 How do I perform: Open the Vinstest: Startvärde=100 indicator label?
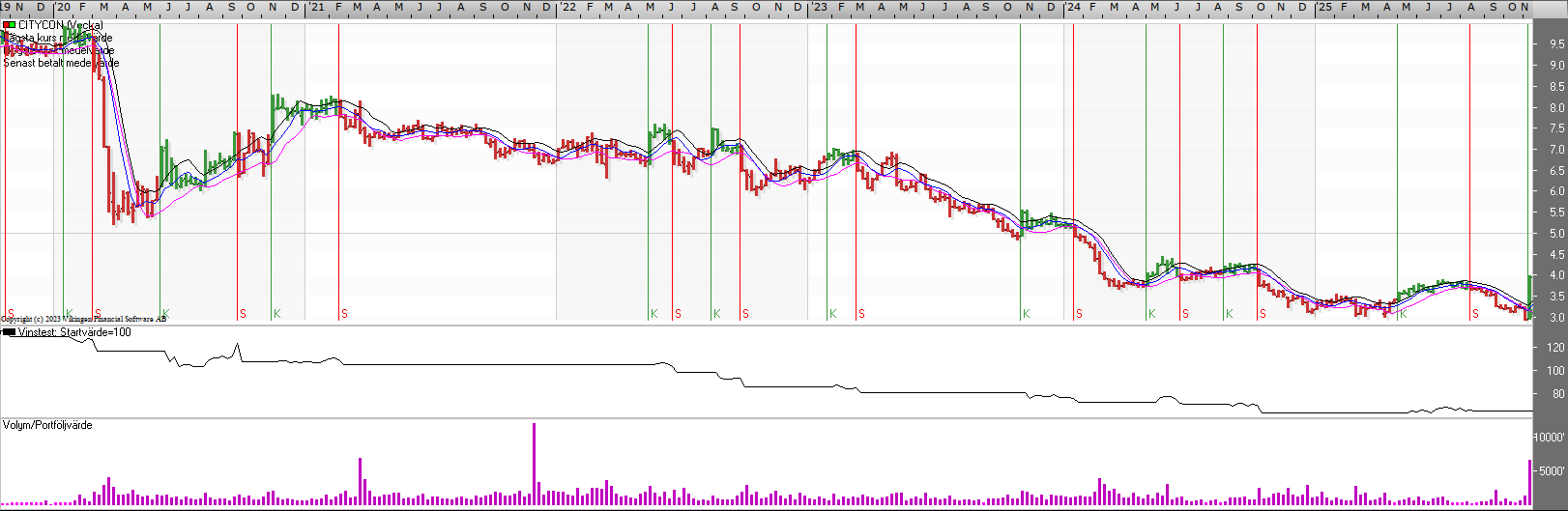click(x=74, y=332)
